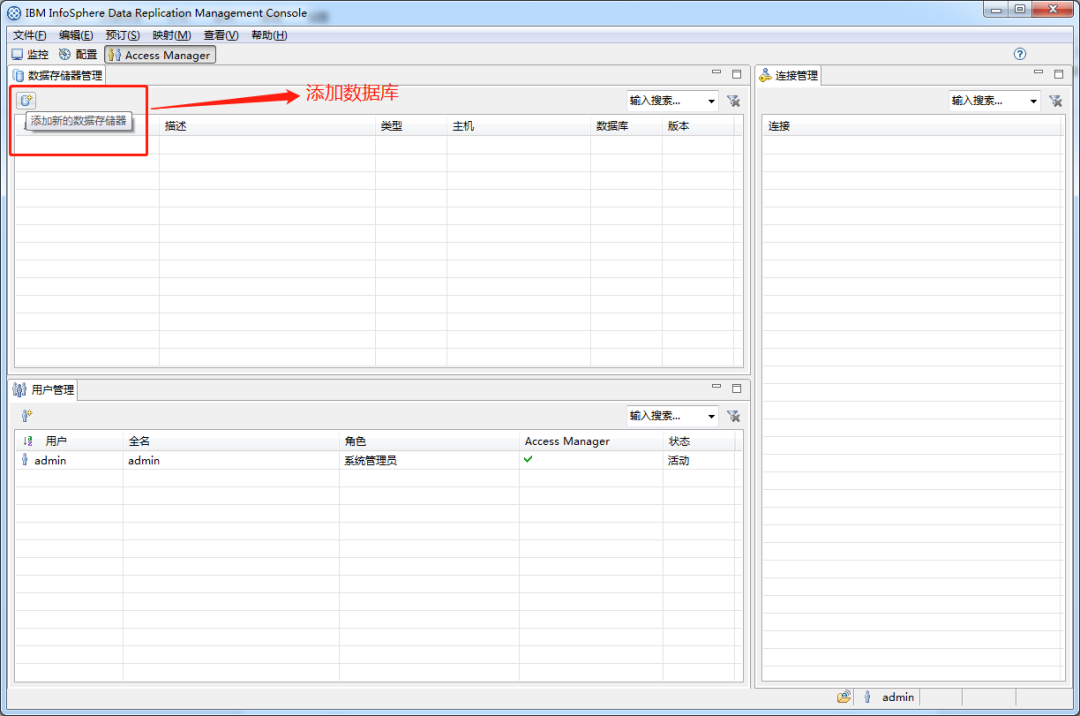Click the admin full name cell
This screenshot has width=1080, height=716.
pos(144,460)
